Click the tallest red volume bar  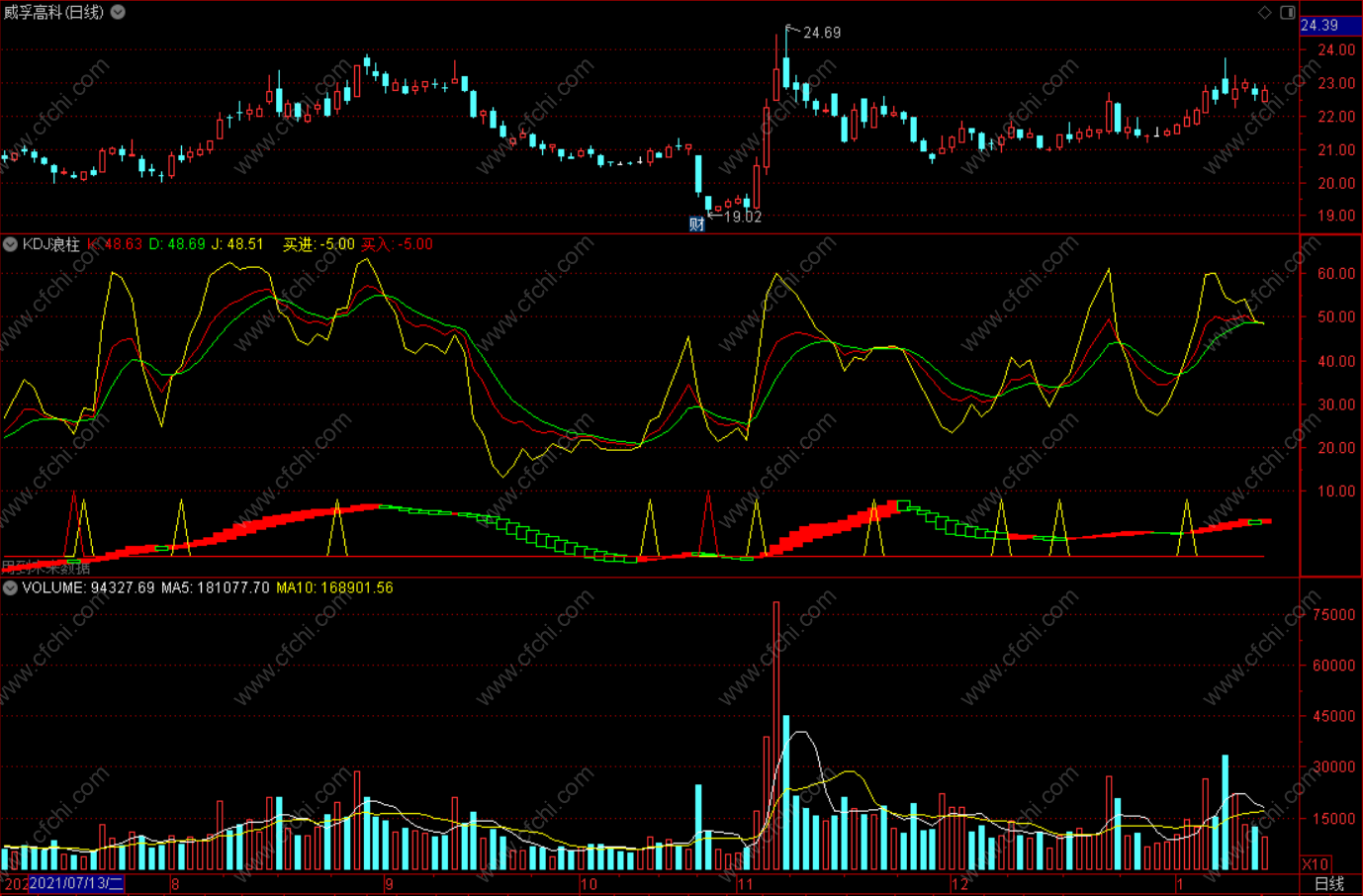click(x=776, y=736)
